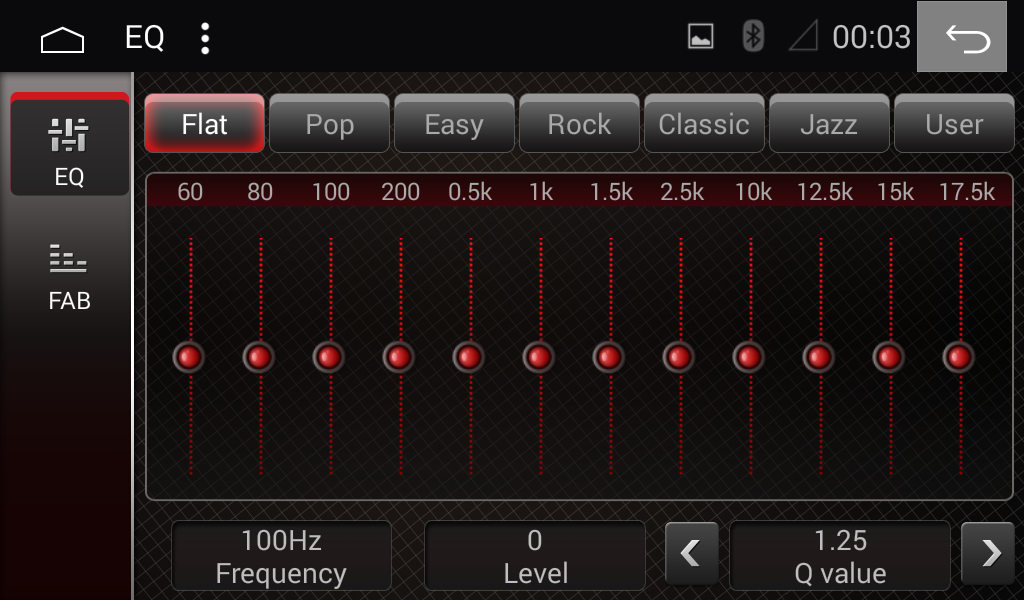Tap the Home icon in top bar
The image size is (1024, 600).
[x=62, y=39]
